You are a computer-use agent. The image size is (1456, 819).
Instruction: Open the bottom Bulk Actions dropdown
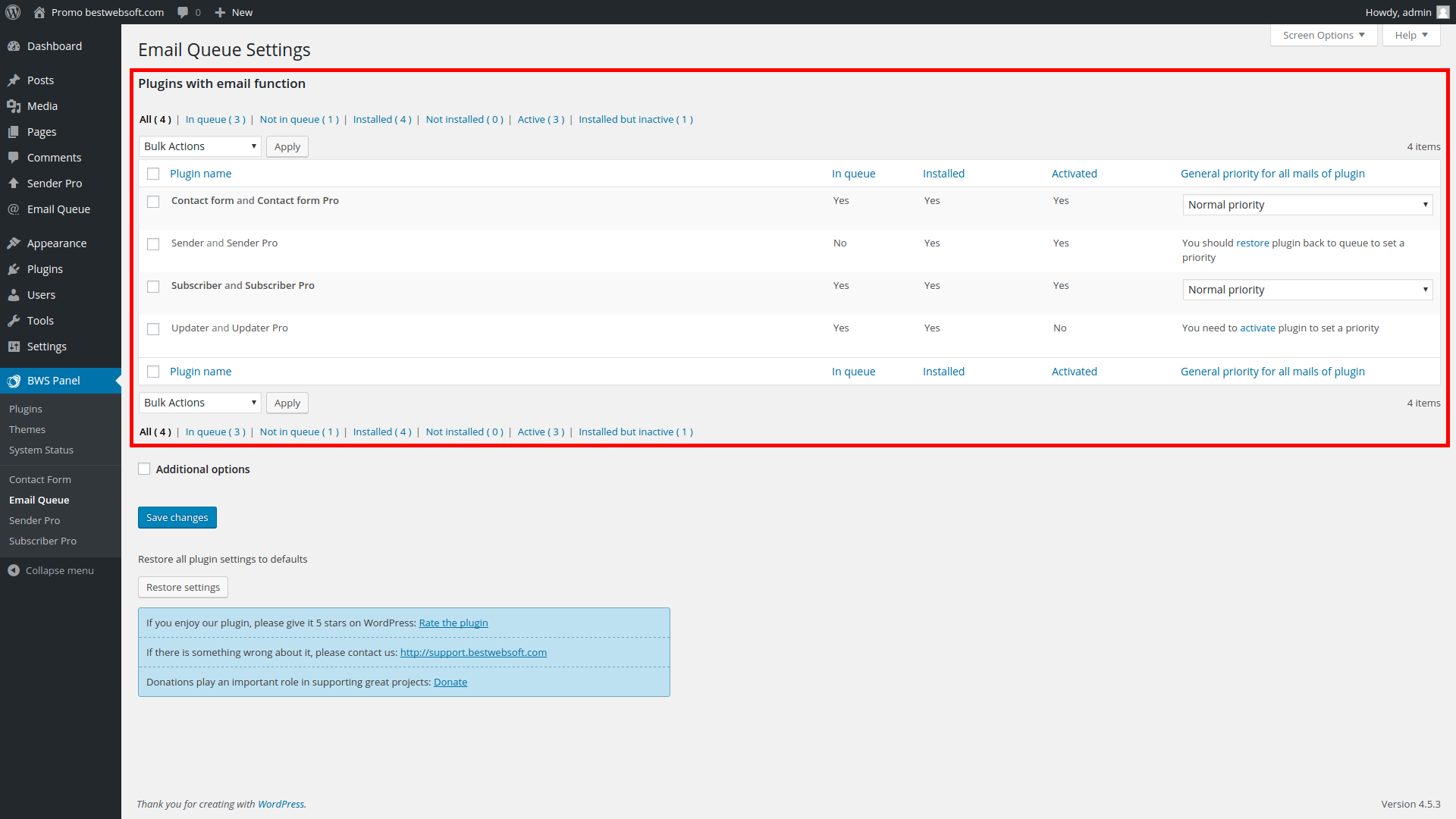point(200,403)
